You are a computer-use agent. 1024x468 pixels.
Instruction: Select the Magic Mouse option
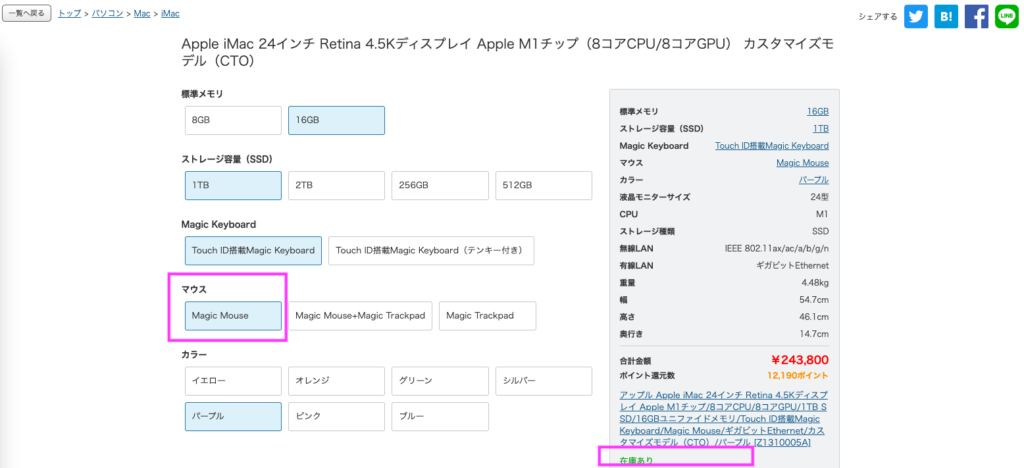(233, 316)
